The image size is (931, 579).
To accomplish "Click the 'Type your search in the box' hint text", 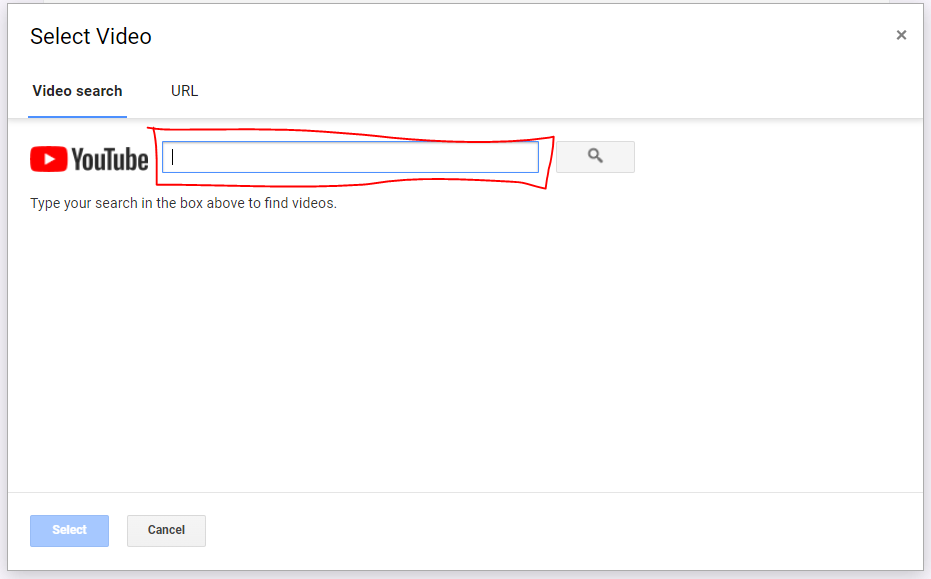I will (183, 203).
